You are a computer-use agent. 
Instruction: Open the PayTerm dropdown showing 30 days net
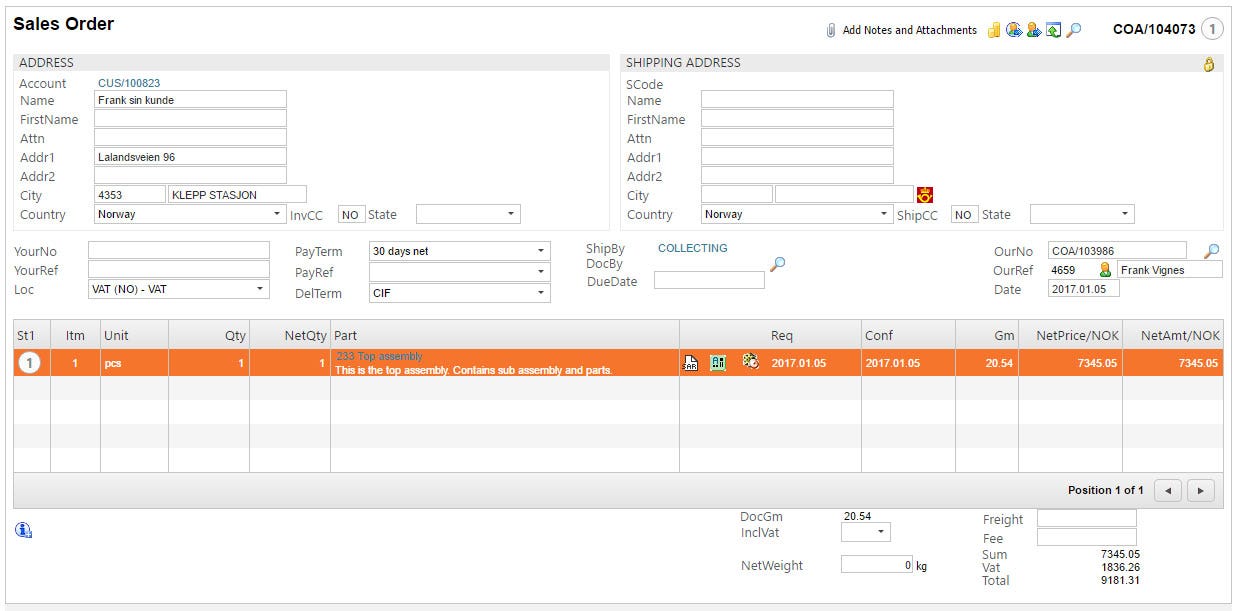click(460, 251)
